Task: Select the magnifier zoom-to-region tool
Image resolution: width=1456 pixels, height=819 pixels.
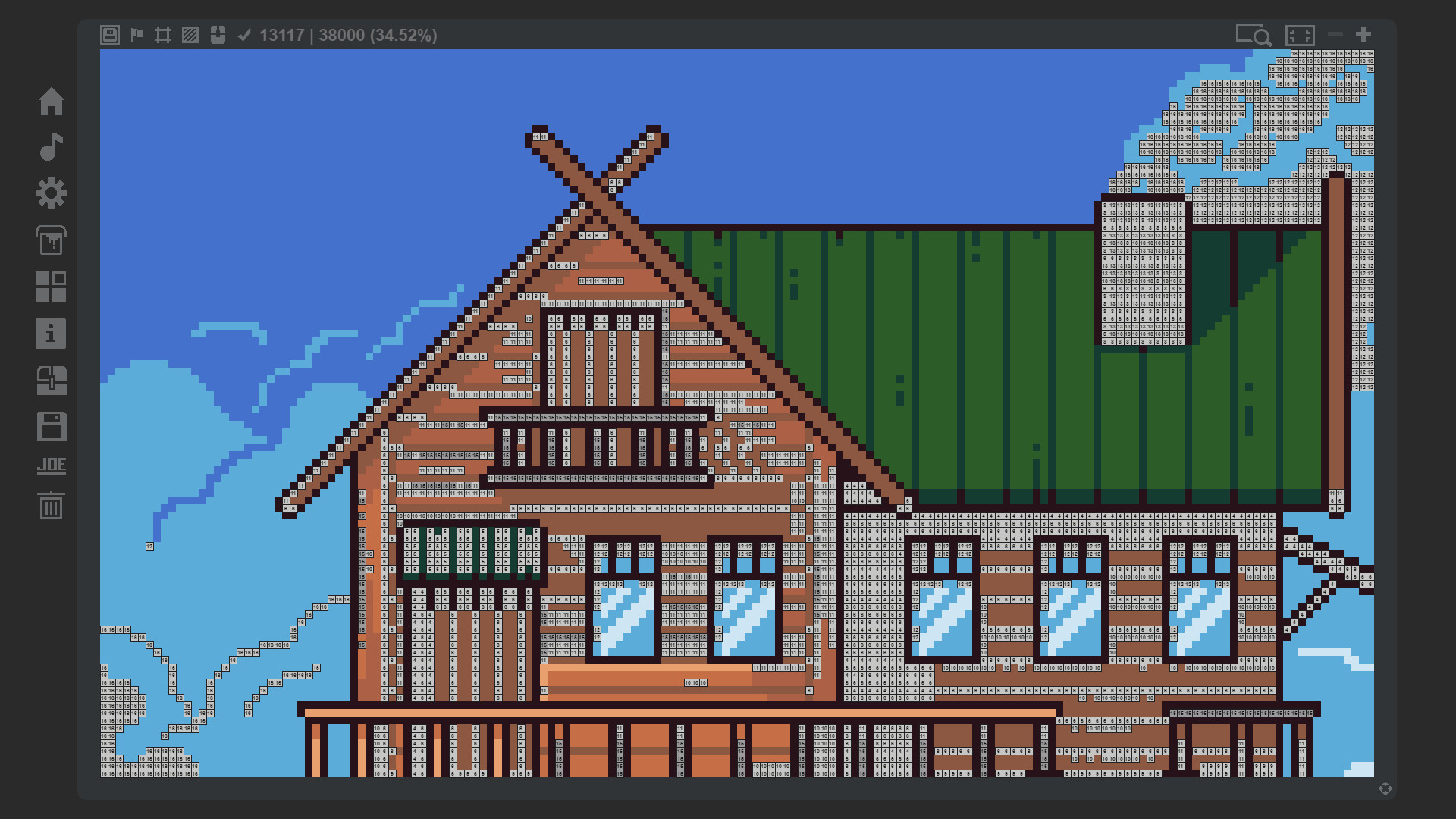Action: 1254,35
